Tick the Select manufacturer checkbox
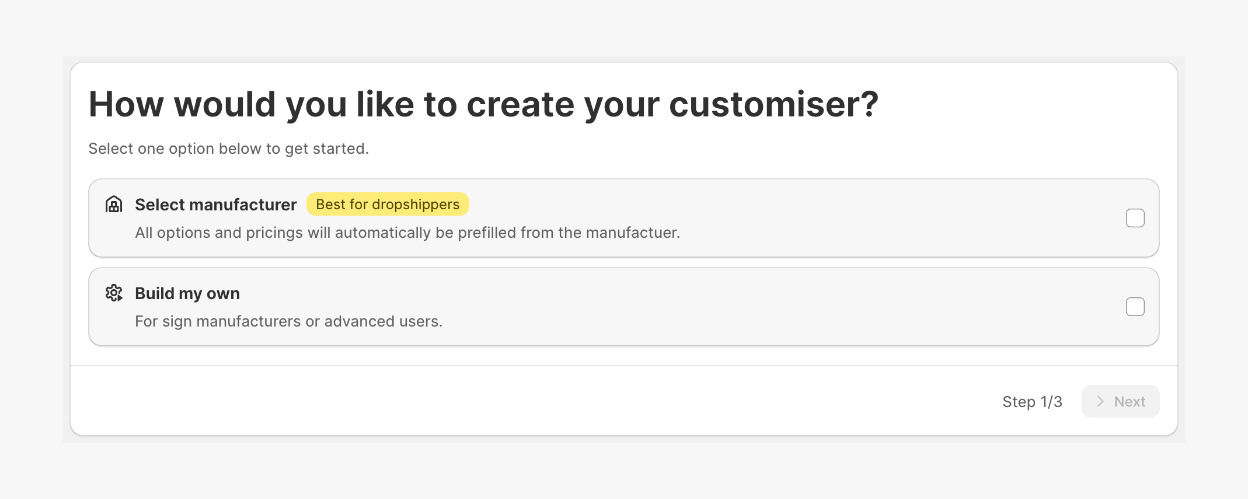The height and width of the screenshot is (499, 1248). (1135, 218)
